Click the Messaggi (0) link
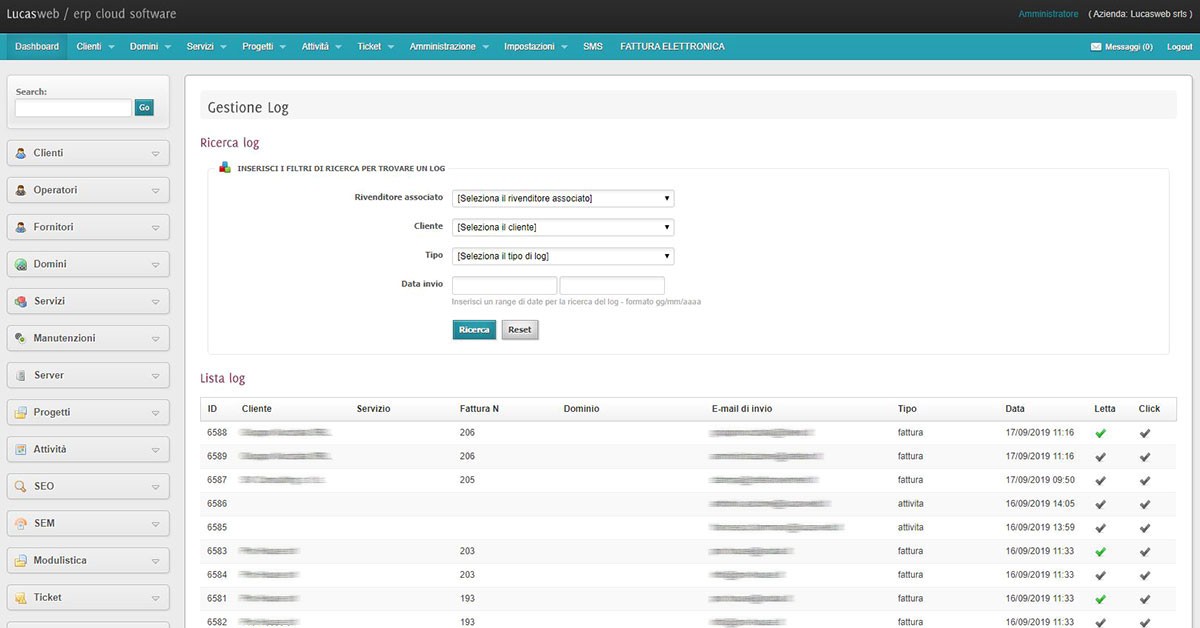This screenshot has height=628, width=1200. tap(1128, 47)
